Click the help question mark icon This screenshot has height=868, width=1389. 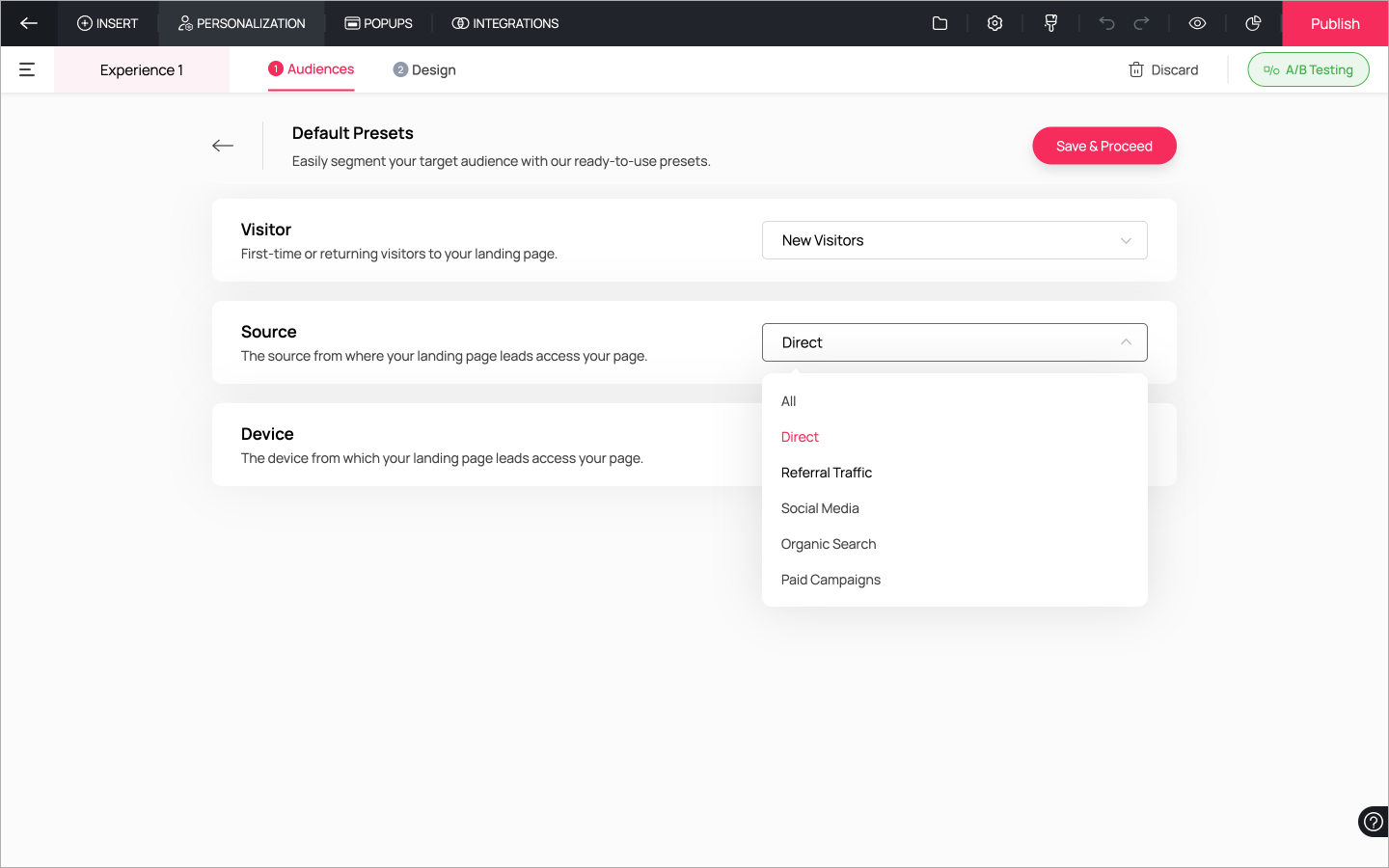(x=1373, y=822)
